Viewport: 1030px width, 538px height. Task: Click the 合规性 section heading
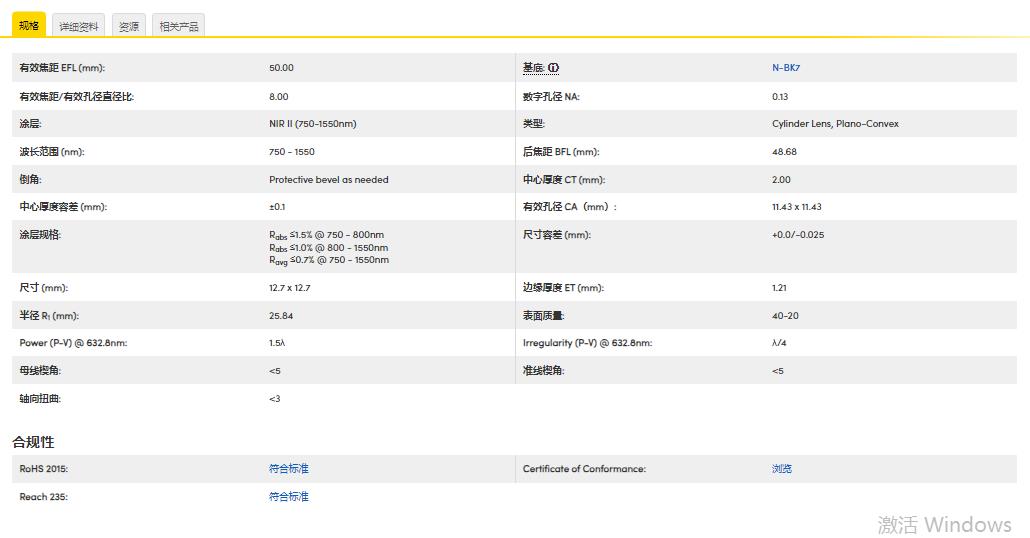[33, 441]
